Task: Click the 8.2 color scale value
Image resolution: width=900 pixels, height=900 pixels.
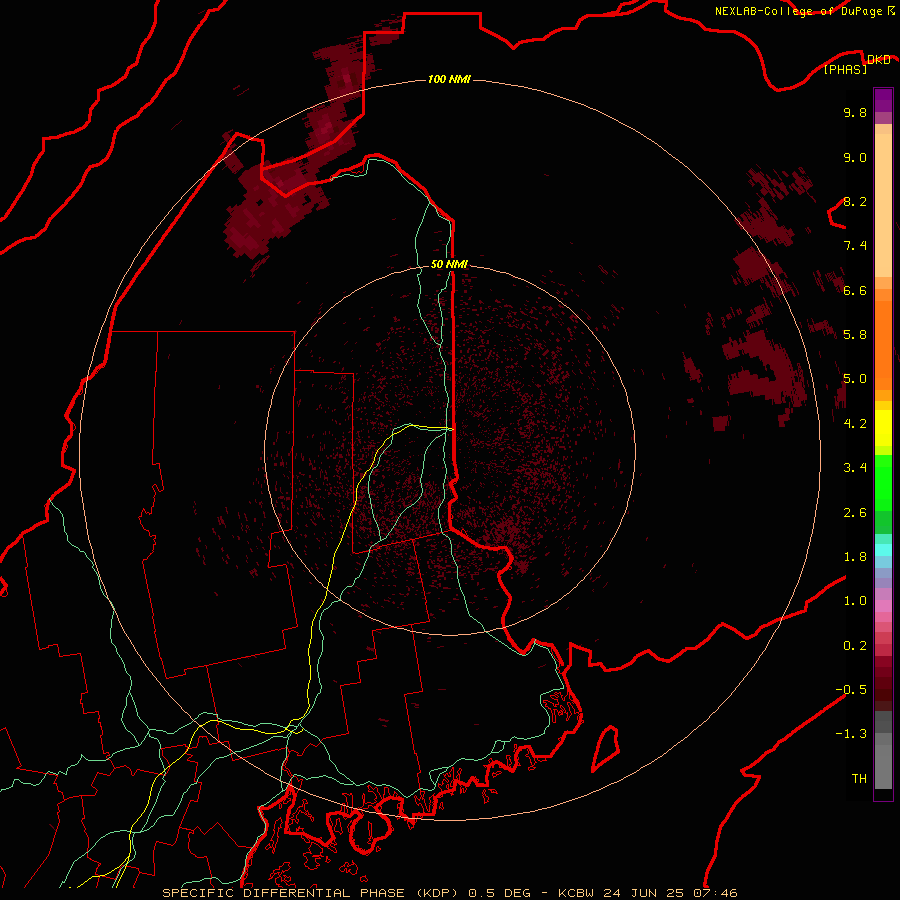Action: 855,201
